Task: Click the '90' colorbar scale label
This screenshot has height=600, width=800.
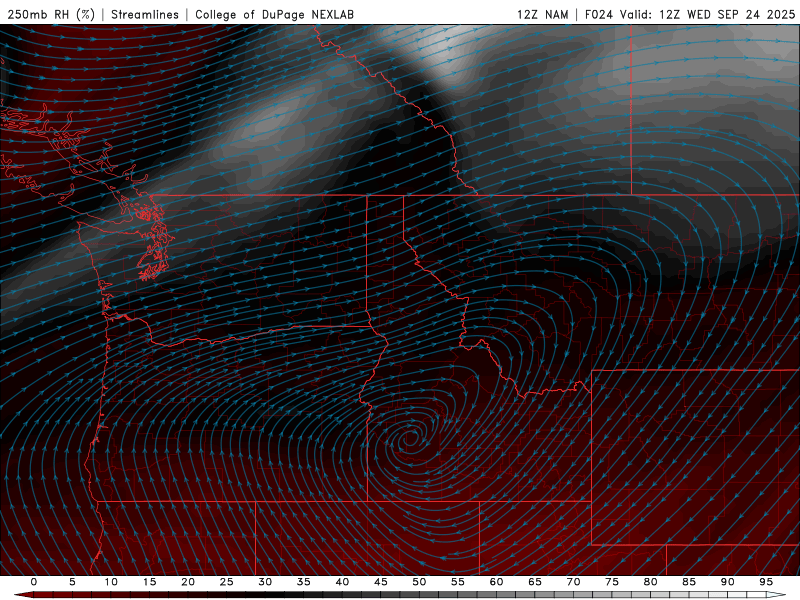Action: (x=728, y=582)
